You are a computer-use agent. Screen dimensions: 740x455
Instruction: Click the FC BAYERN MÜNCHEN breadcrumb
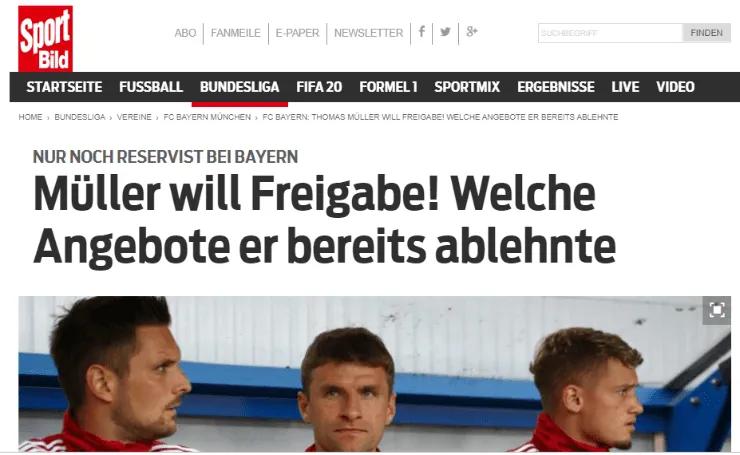point(207,117)
